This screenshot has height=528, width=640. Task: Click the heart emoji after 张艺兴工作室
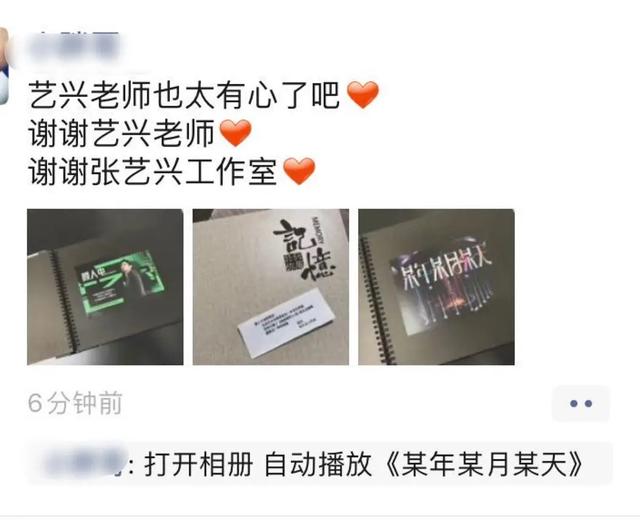point(299,171)
